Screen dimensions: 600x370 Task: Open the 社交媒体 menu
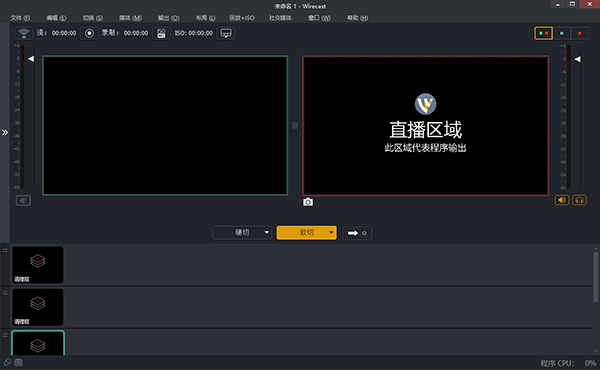[280, 18]
